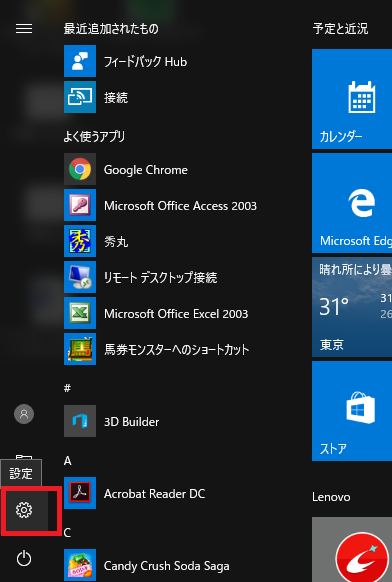392x582 pixels.
Task: Click the Acrobat Reader DC label
Action: pos(154,494)
